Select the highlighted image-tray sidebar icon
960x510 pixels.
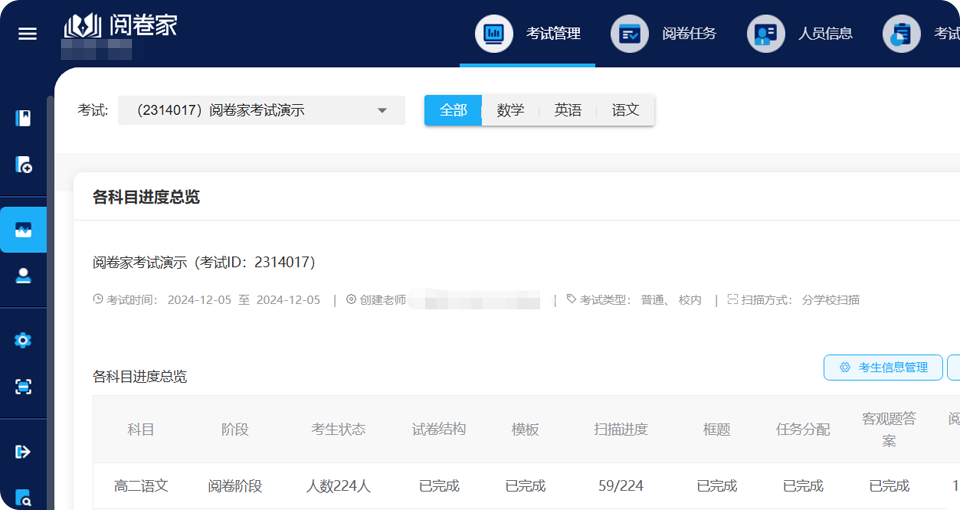[23, 231]
